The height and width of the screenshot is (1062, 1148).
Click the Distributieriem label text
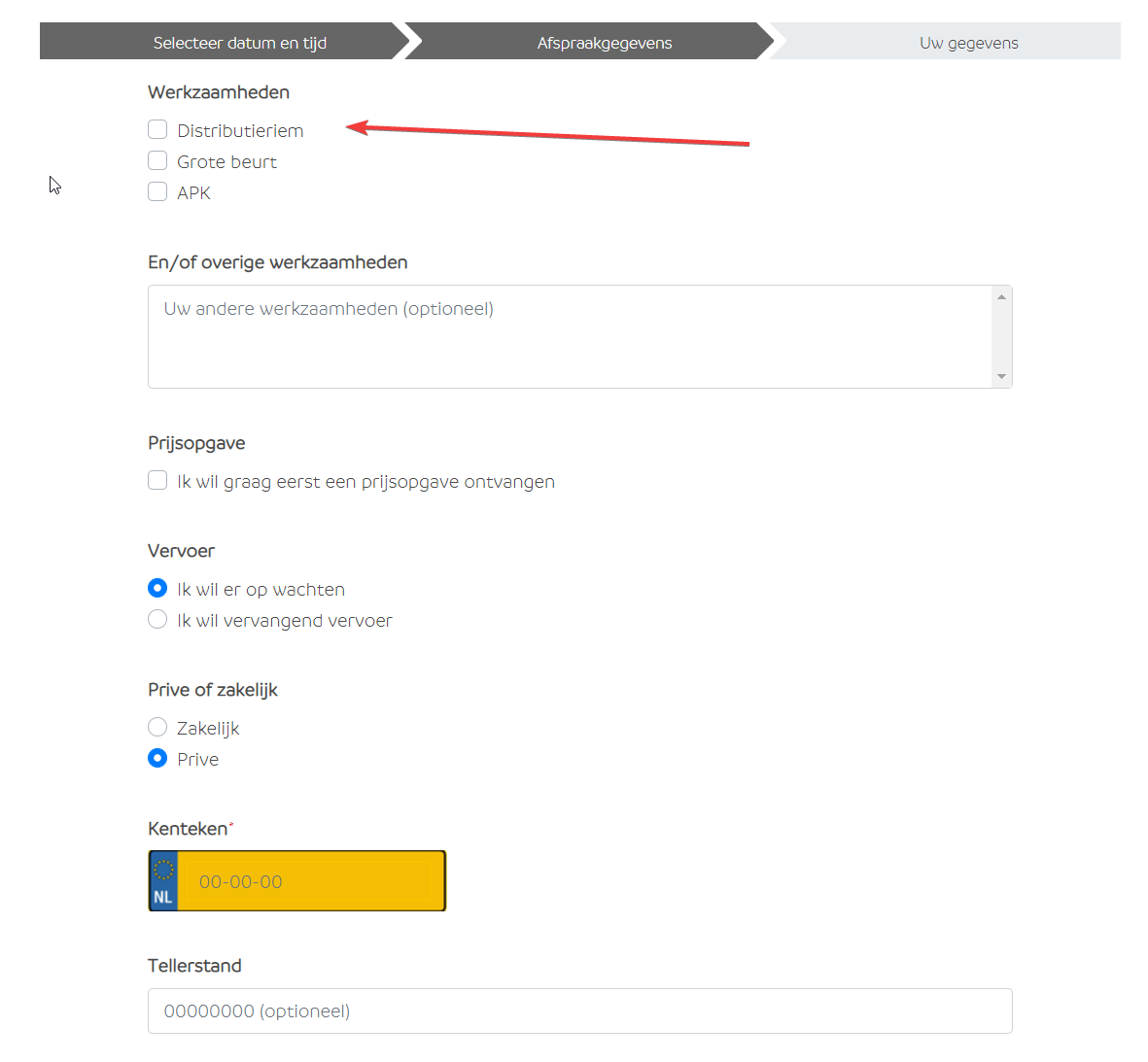[240, 130]
